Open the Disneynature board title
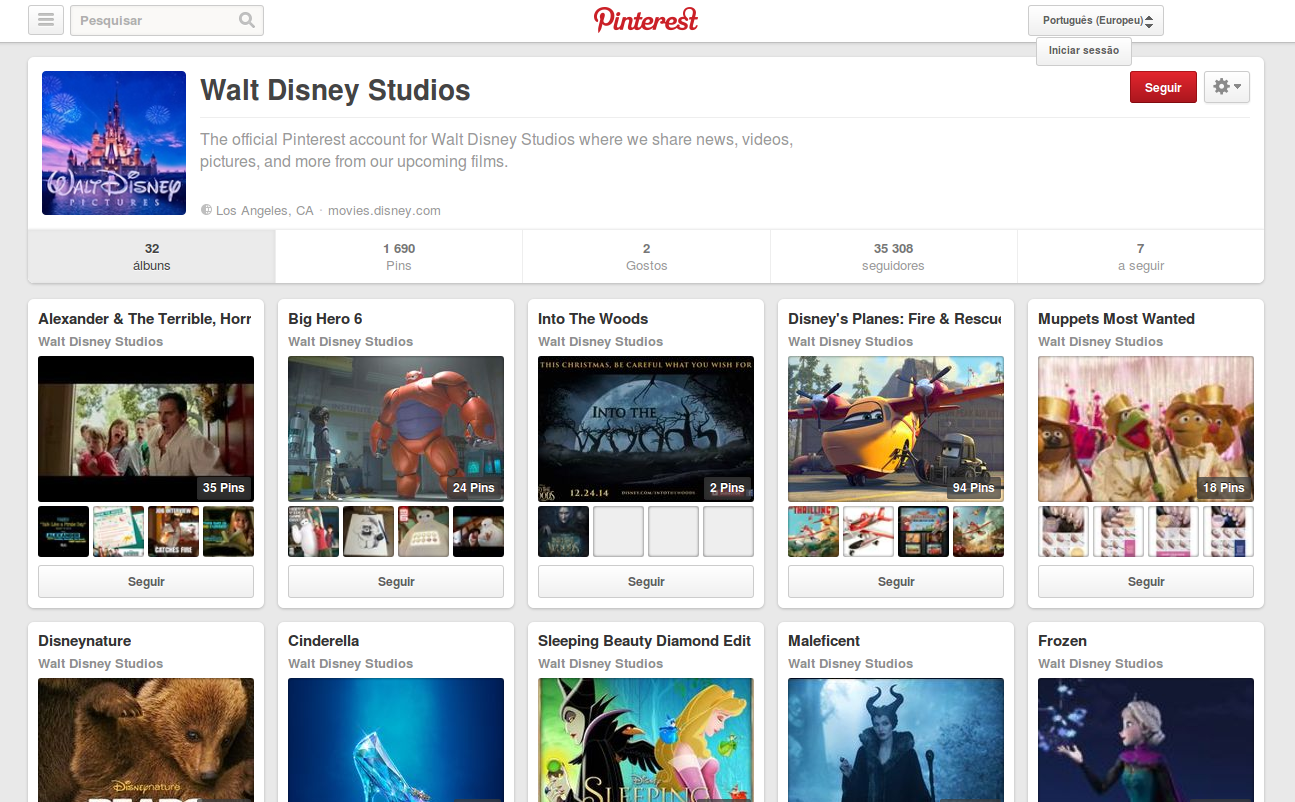 pos(85,641)
